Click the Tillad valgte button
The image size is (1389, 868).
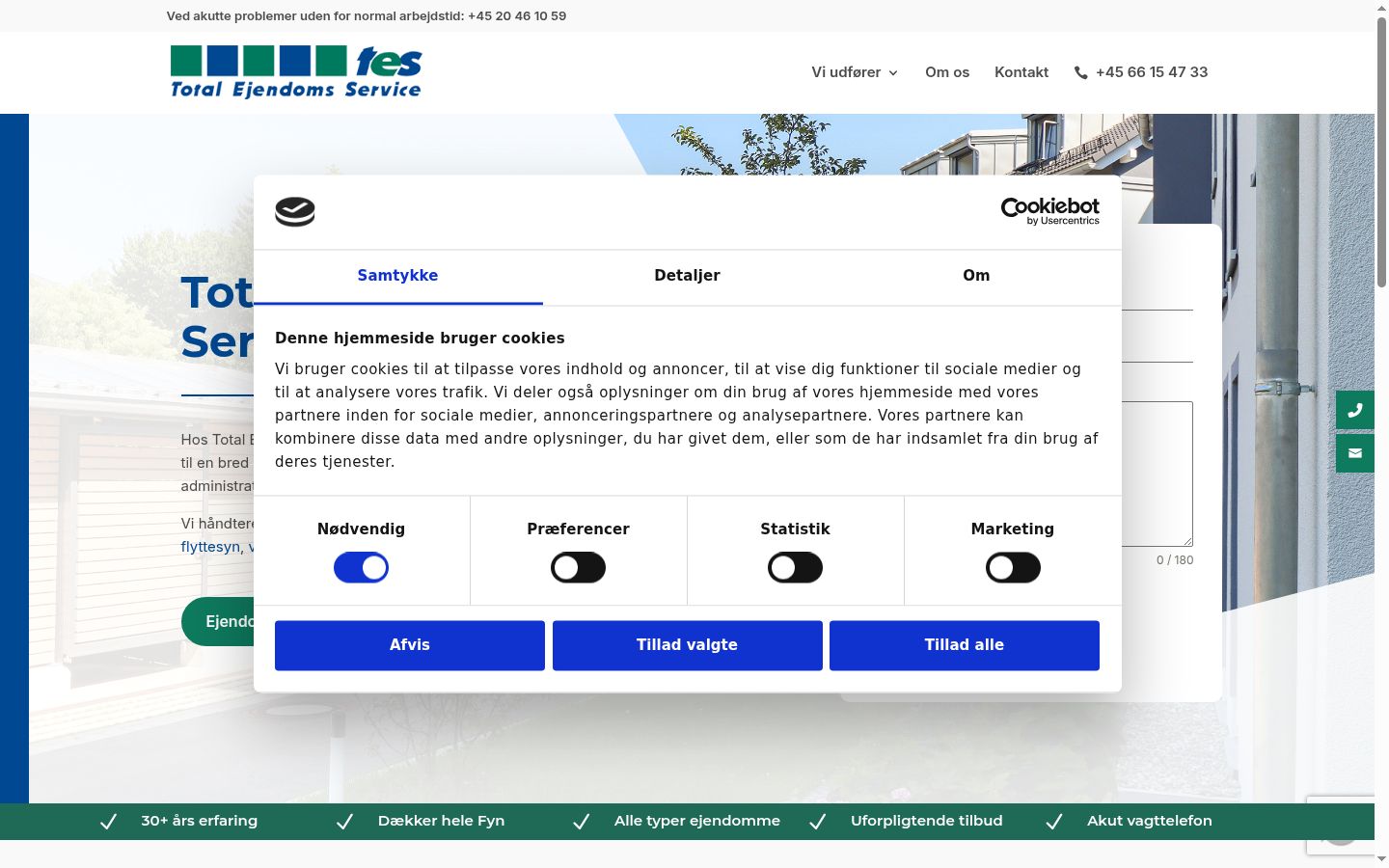687,645
